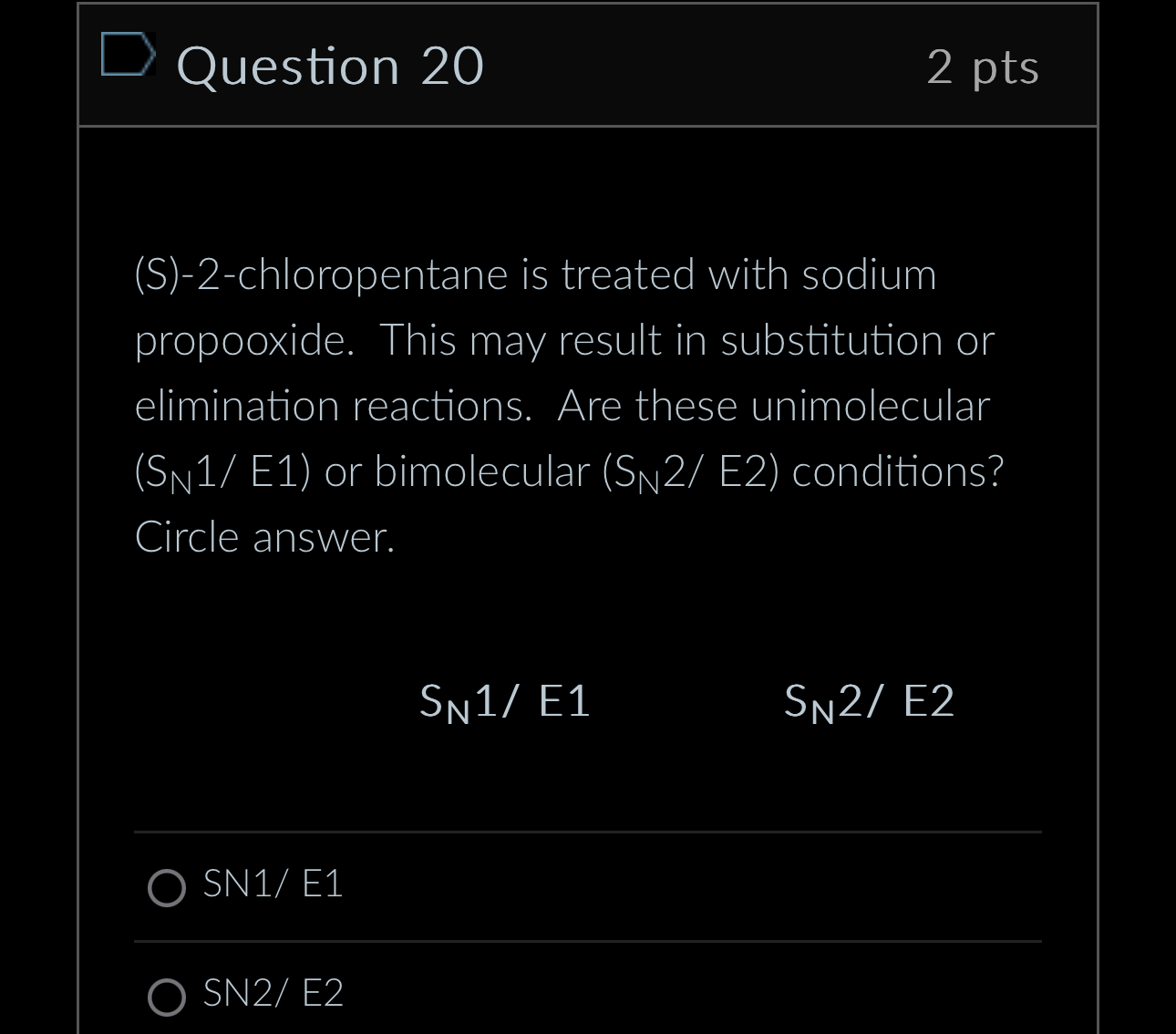Image resolution: width=1176 pixels, height=1034 pixels.
Task: Select the SN1/ E1 radio button
Action: point(166,887)
